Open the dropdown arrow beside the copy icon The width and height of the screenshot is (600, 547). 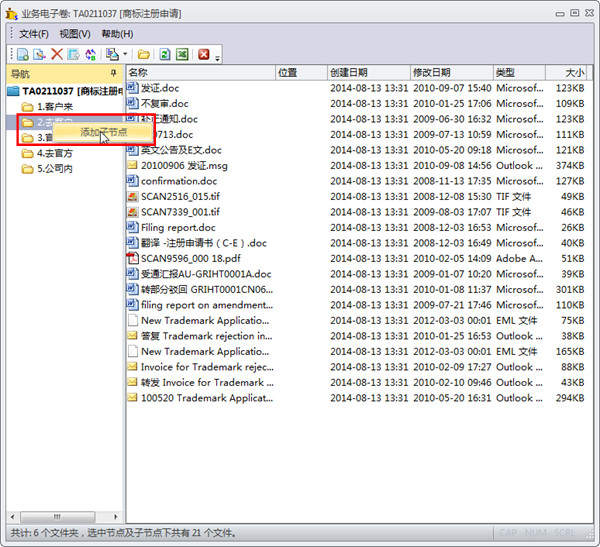pyautogui.click(x=125, y=54)
